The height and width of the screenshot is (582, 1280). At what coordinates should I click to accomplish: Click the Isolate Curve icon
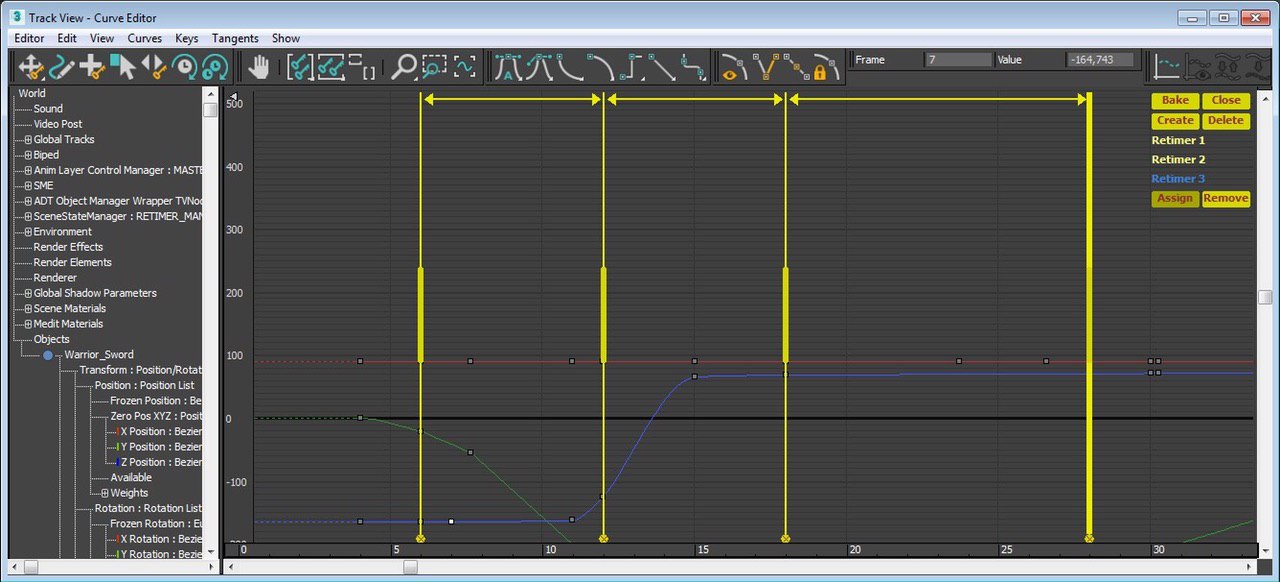(464, 67)
